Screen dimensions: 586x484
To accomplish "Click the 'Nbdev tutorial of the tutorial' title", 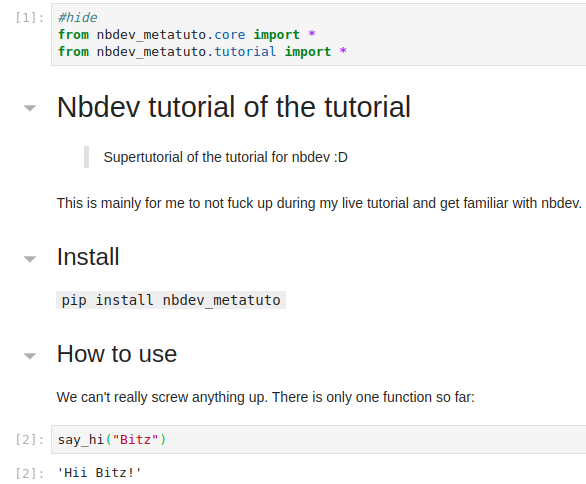I will (x=234, y=107).
